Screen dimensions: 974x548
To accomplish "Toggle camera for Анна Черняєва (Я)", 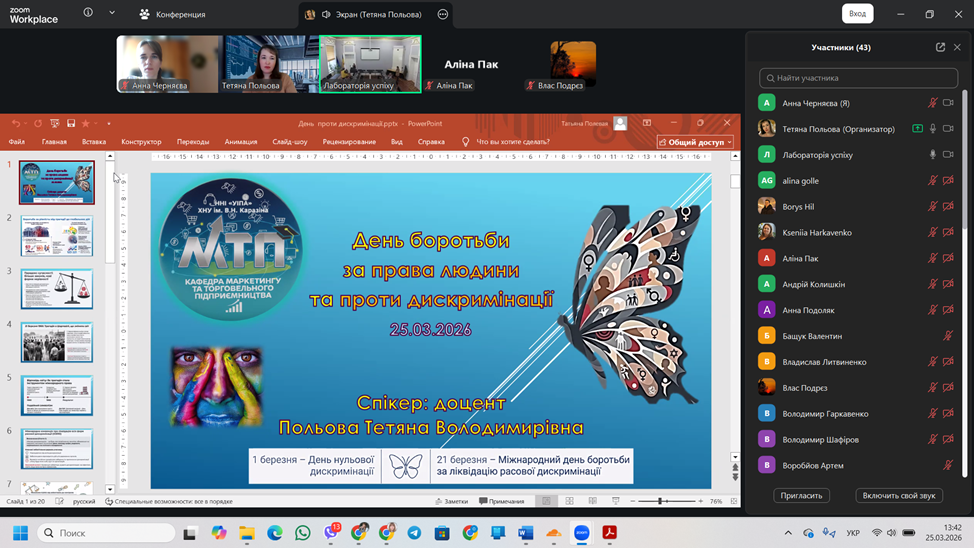I will (x=948, y=103).
